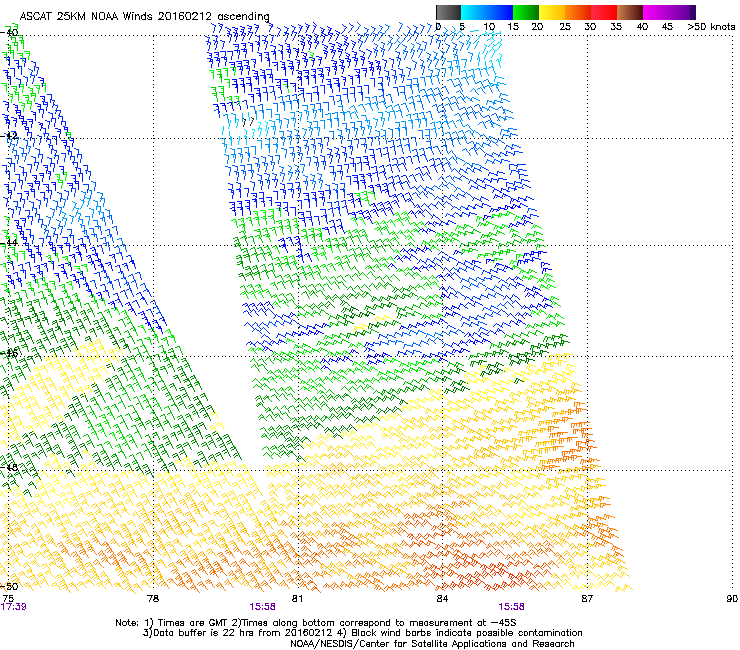Click the yellow 20-25 knots legend swatch
Image resolution: width=740 pixels, height=650 pixels.
click(x=552, y=12)
